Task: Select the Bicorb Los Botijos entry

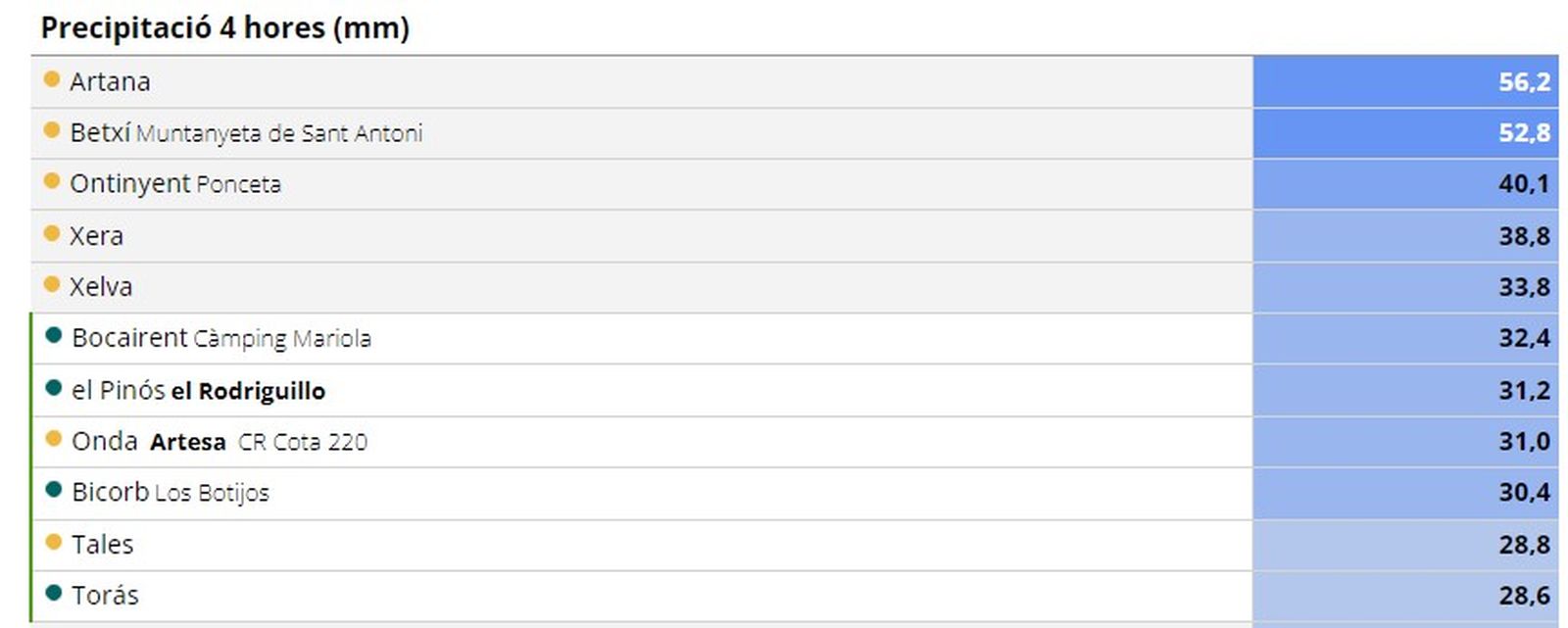Action: [x=170, y=493]
